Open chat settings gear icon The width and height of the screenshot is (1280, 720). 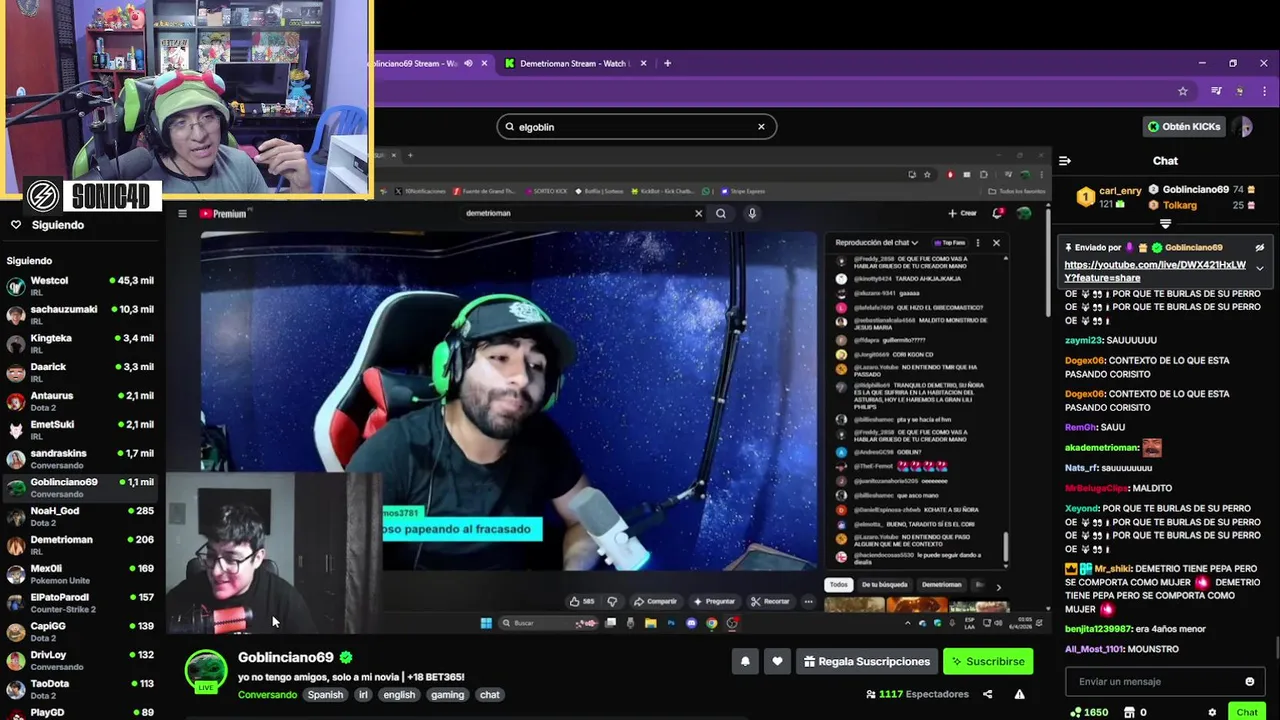coord(1212,712)
